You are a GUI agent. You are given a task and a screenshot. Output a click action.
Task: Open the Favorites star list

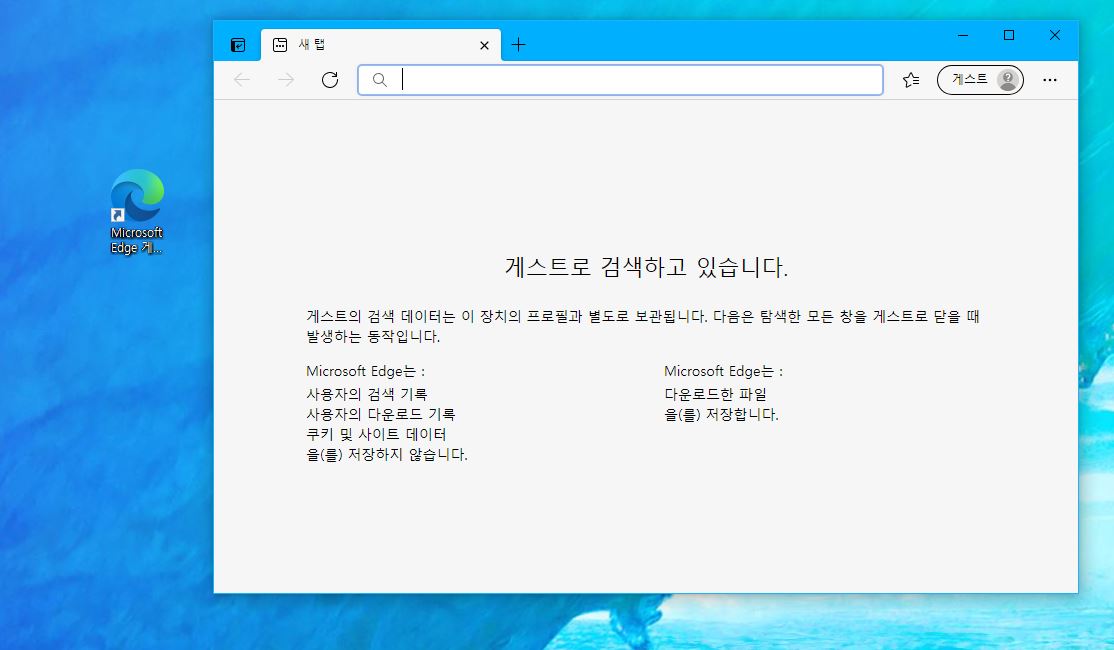pyautogui.click(x=911, y=80)
